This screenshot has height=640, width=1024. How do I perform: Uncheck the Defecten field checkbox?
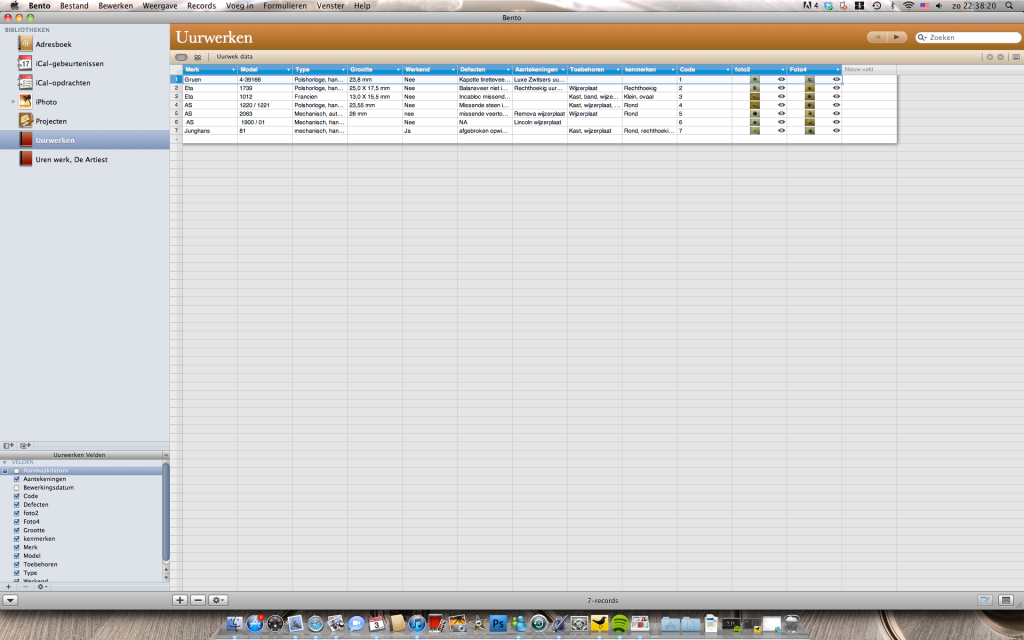click(x=17, y=505)
